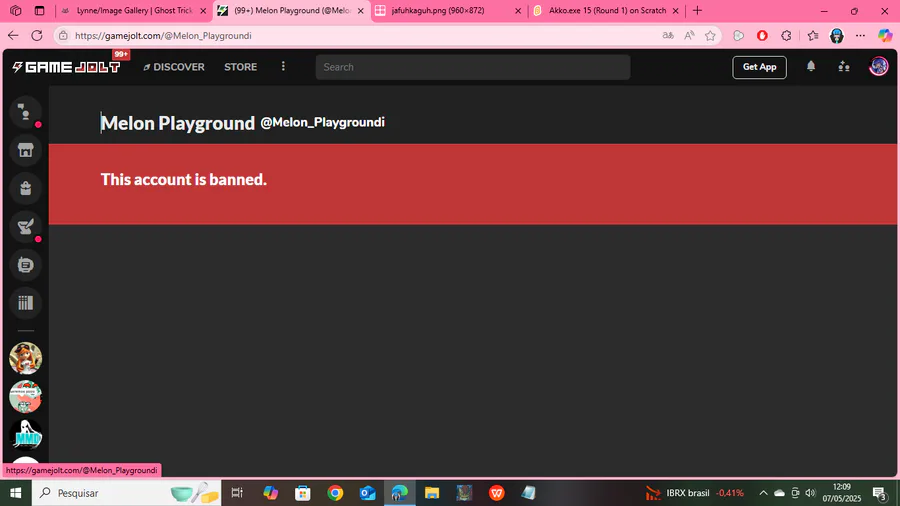
Task: View site information lock icon
Action: [64, 36]
